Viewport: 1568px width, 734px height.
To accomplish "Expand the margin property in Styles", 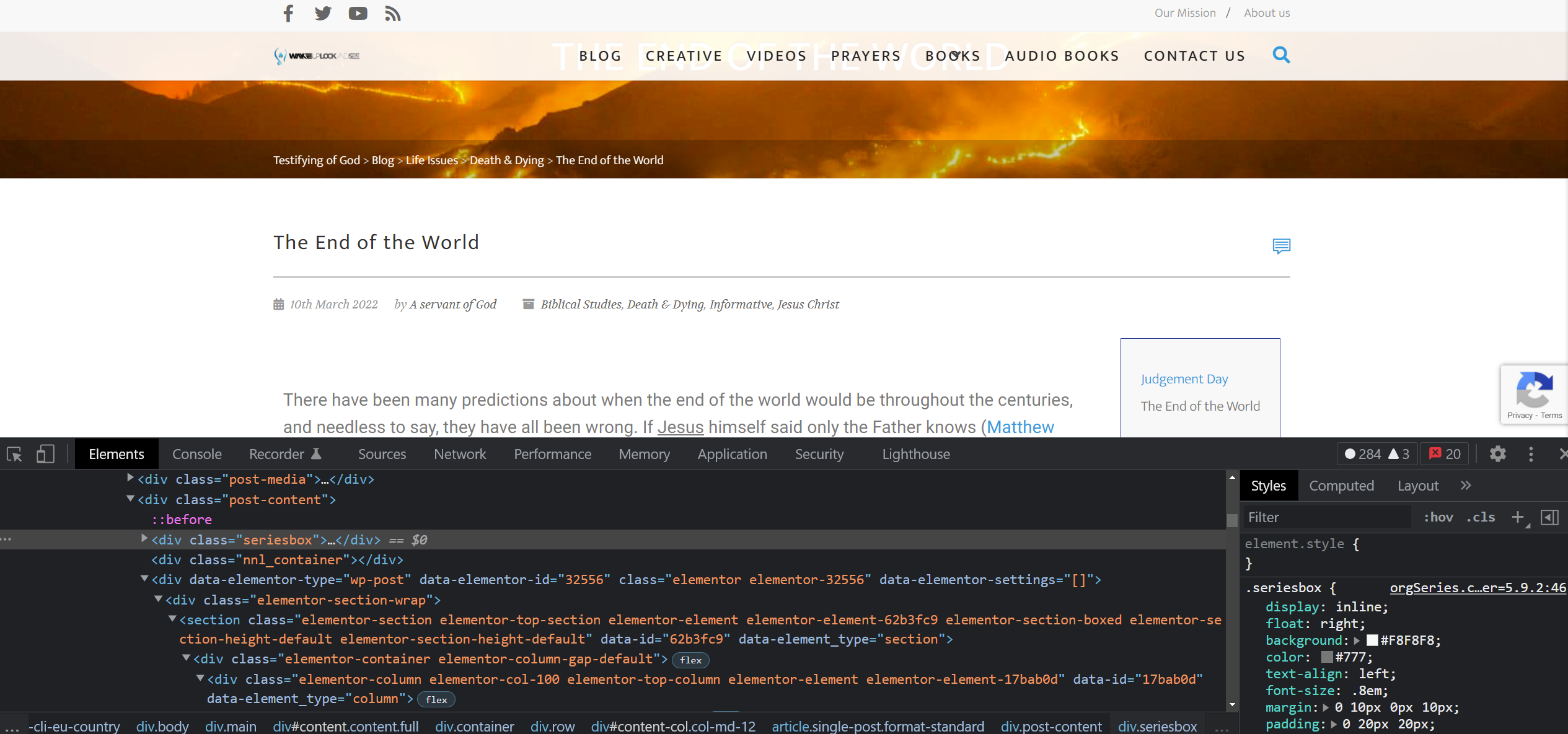I will (x=1326, y=707).
